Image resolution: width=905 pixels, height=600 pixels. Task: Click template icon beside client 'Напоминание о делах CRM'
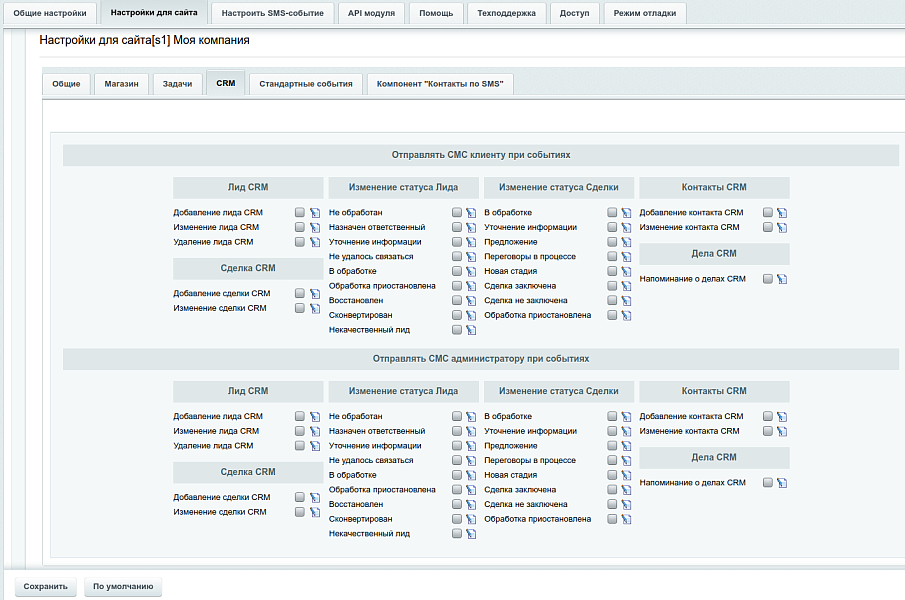(x=782, y=279)
